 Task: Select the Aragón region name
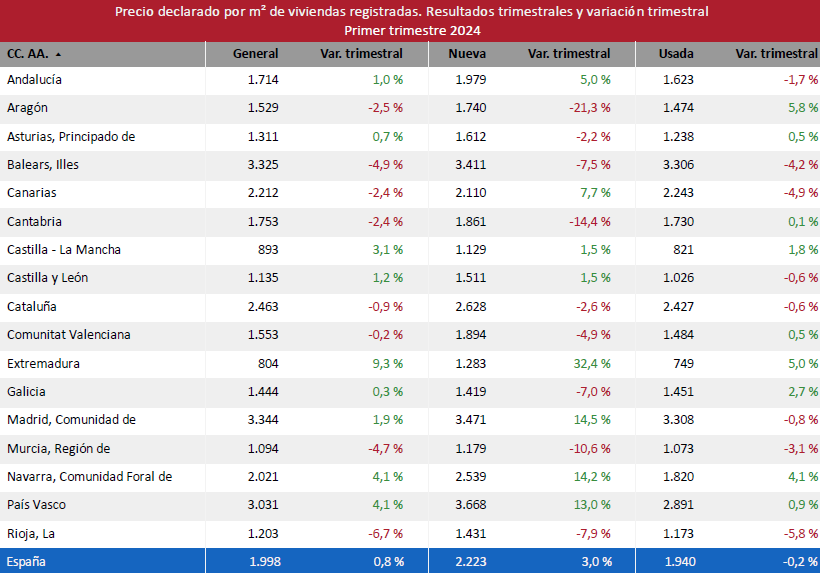tap(27, 108)
